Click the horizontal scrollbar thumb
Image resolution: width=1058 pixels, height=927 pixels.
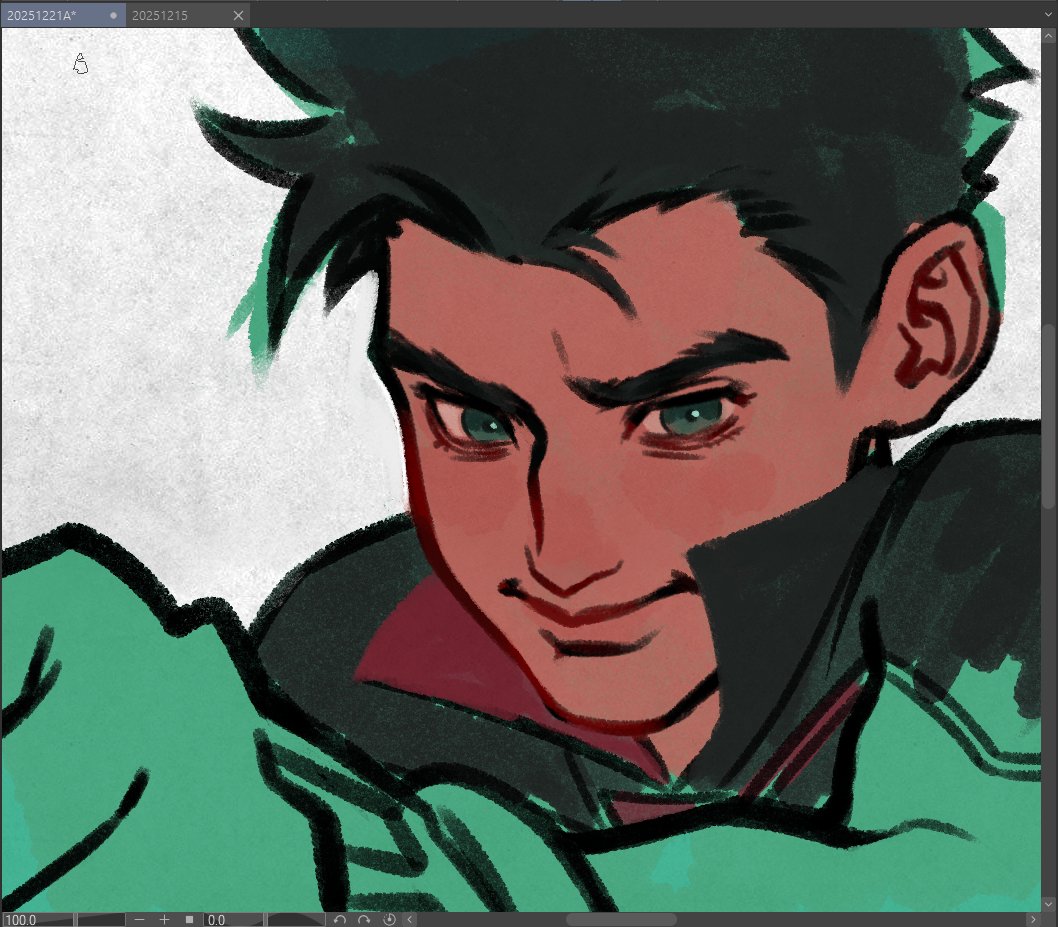[x=621, y=920]
